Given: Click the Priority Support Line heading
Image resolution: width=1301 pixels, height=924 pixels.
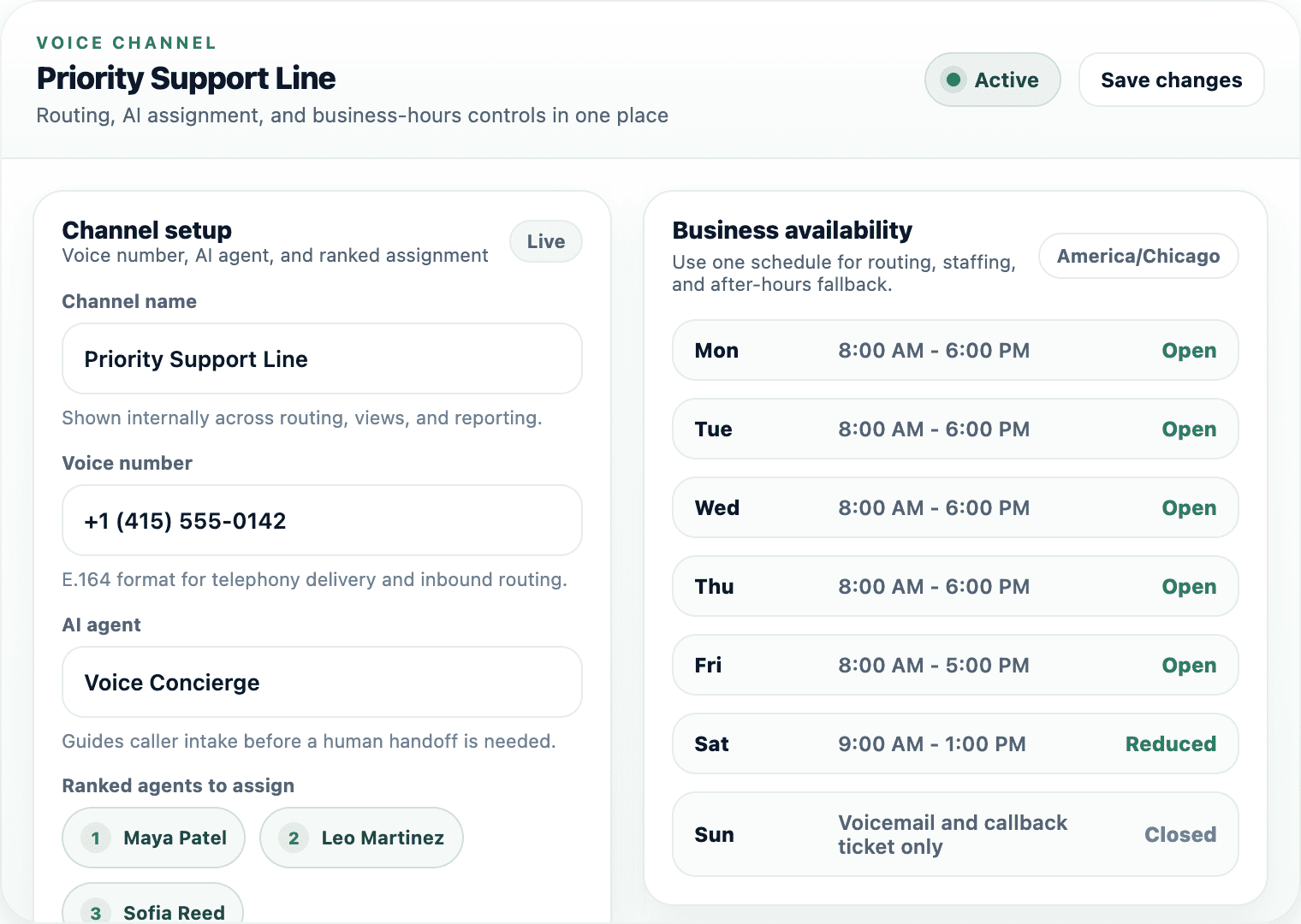Looking at the screenshot, I should click(186, 78).
